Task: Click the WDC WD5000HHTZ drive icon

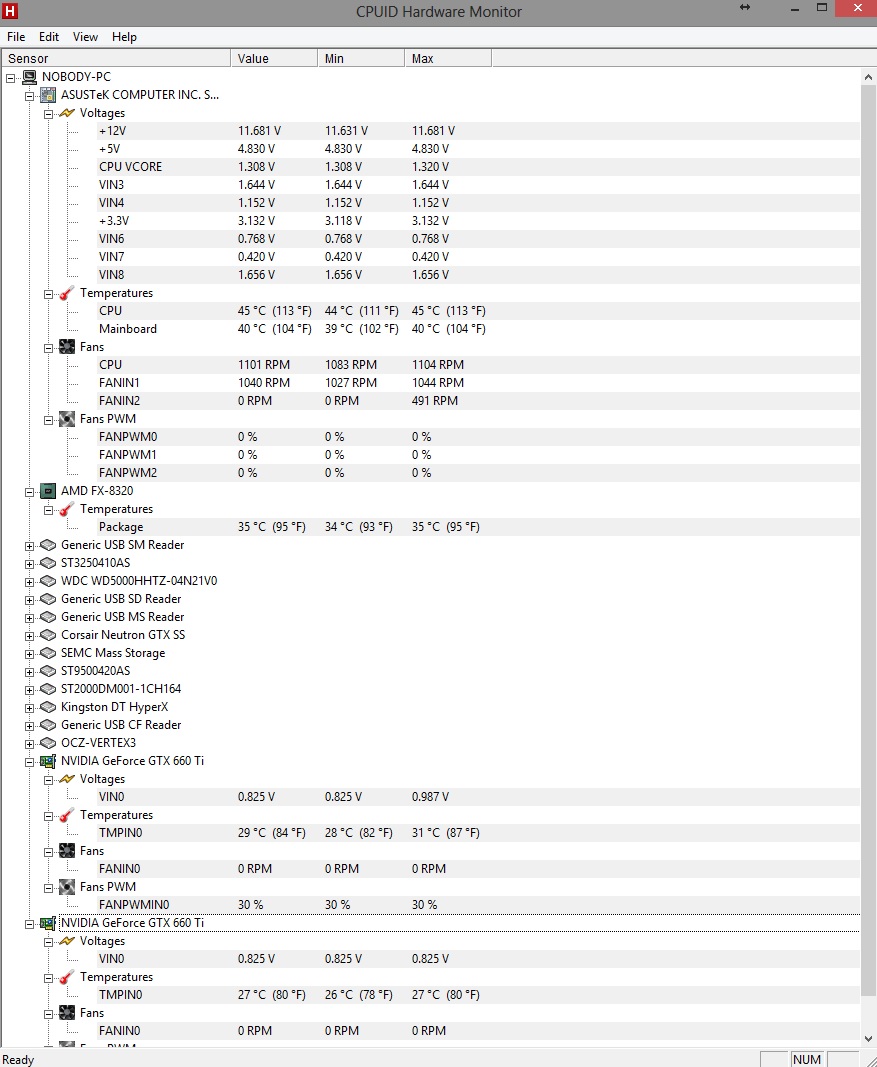Action: click(x=48, y=580)
